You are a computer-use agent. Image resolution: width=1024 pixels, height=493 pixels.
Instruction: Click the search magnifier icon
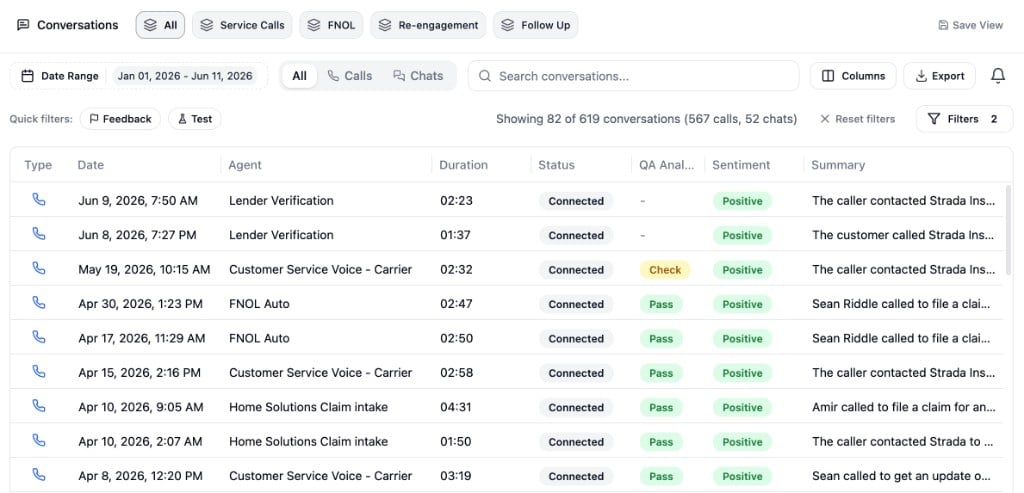tap(485, 76)
